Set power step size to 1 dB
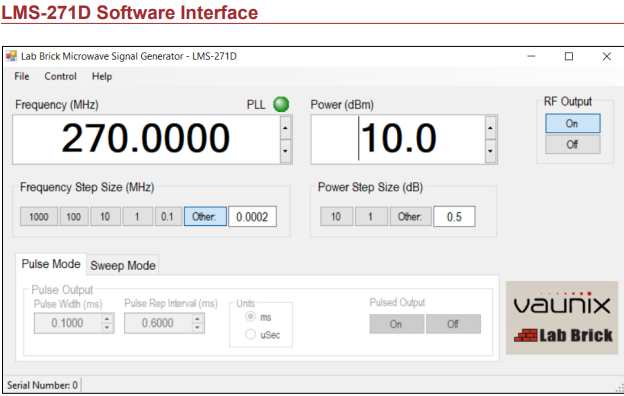The image size is (624, 396). coord(371,217)
